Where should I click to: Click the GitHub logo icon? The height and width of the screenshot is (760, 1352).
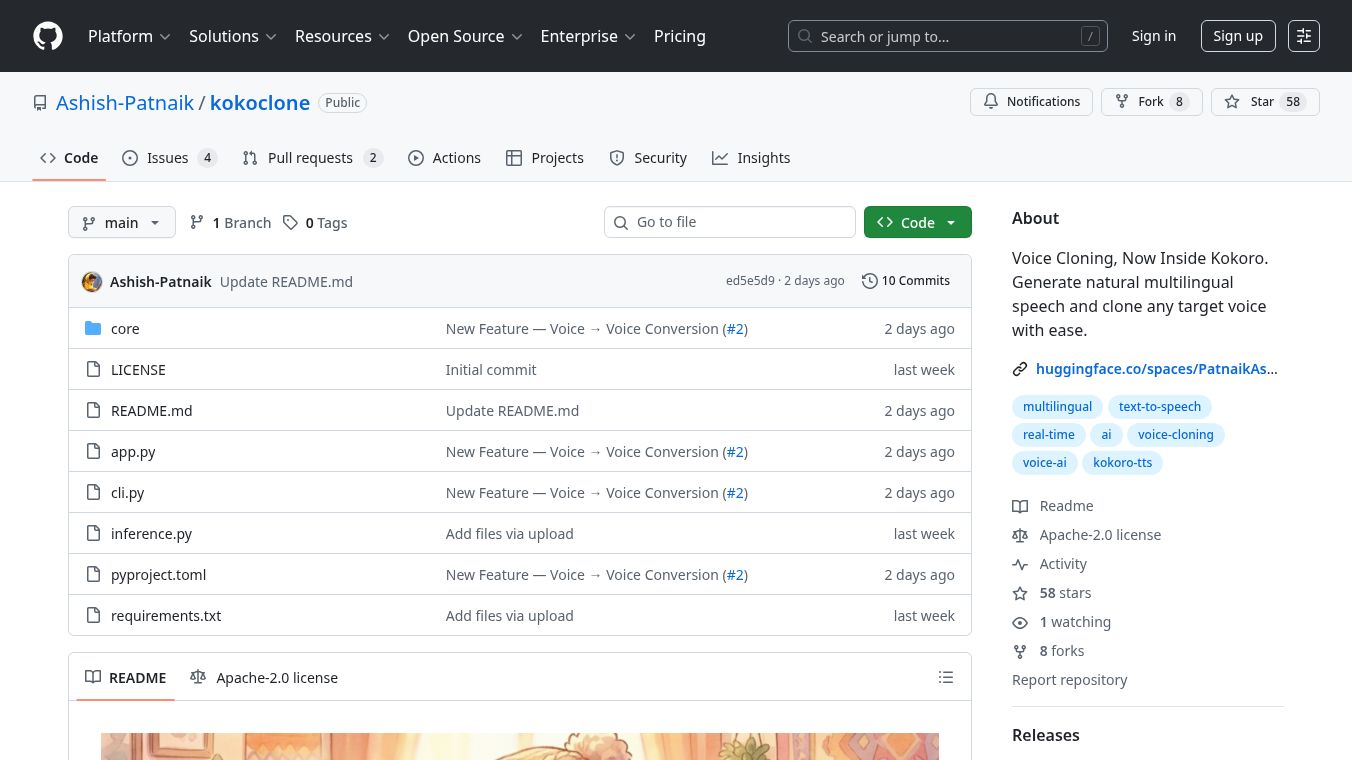(48, 36)
